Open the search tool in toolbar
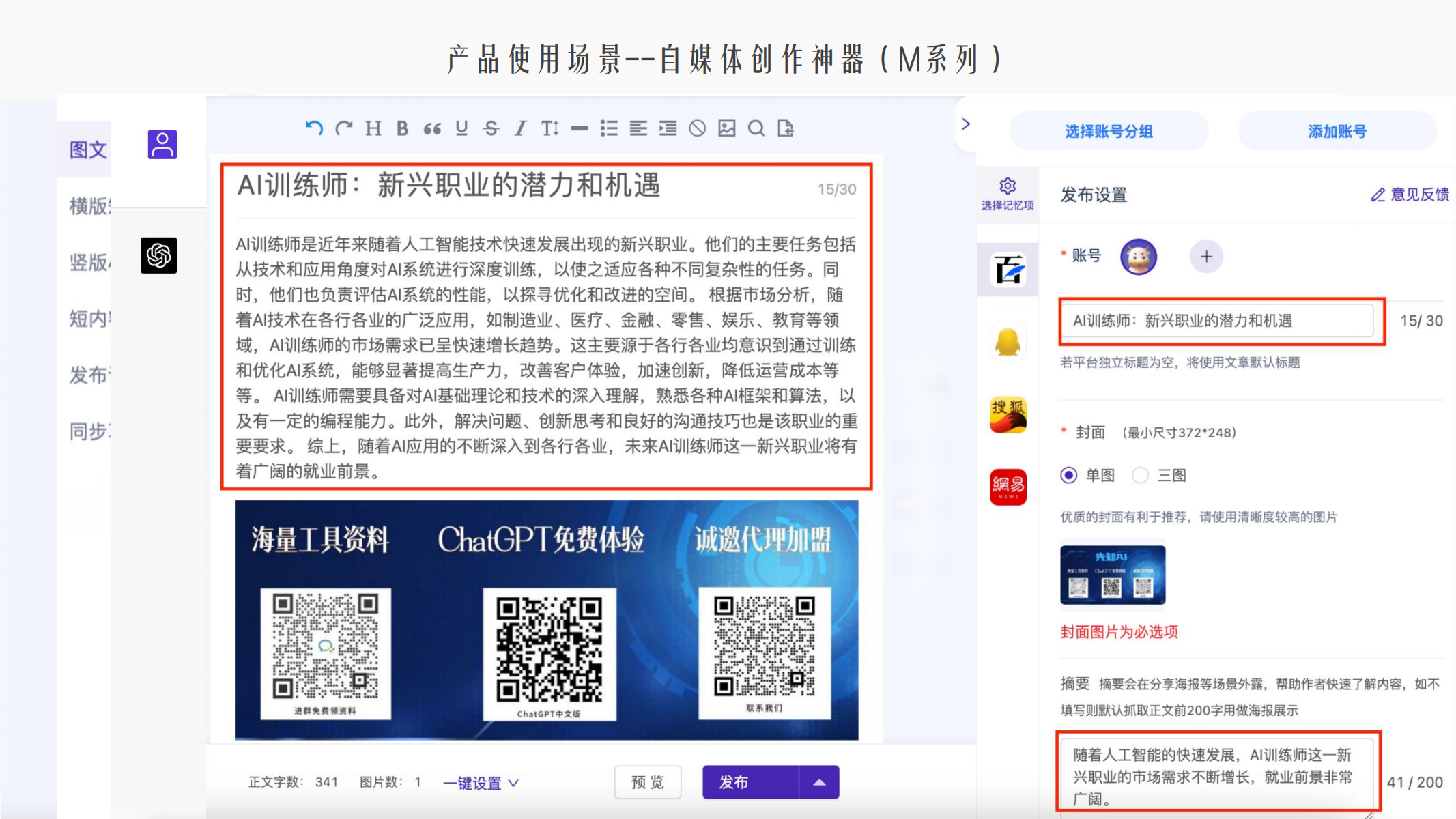The height and width of the screenshot is (819, 1456). pyautogui.click(x=756, y=128)
